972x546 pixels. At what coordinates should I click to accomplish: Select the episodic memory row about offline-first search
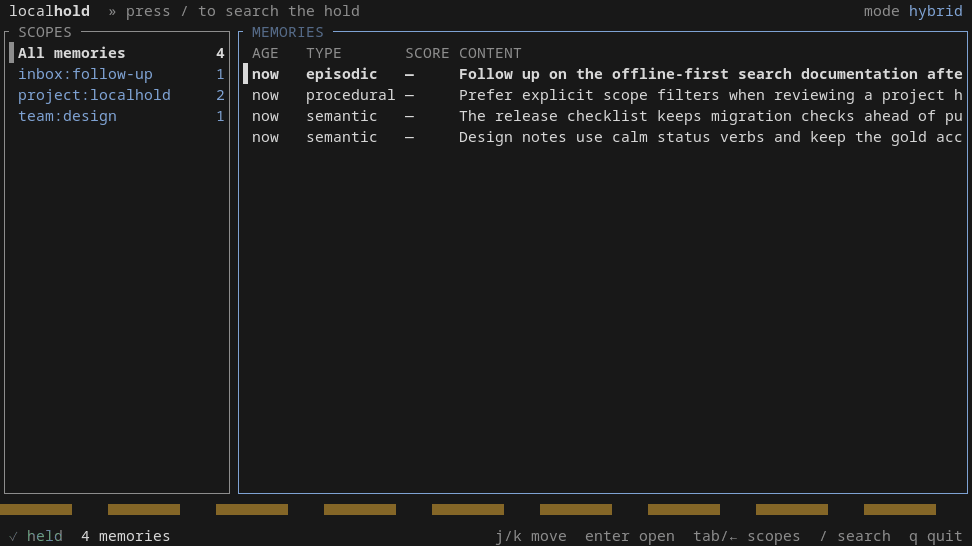(x=603, y=74)
